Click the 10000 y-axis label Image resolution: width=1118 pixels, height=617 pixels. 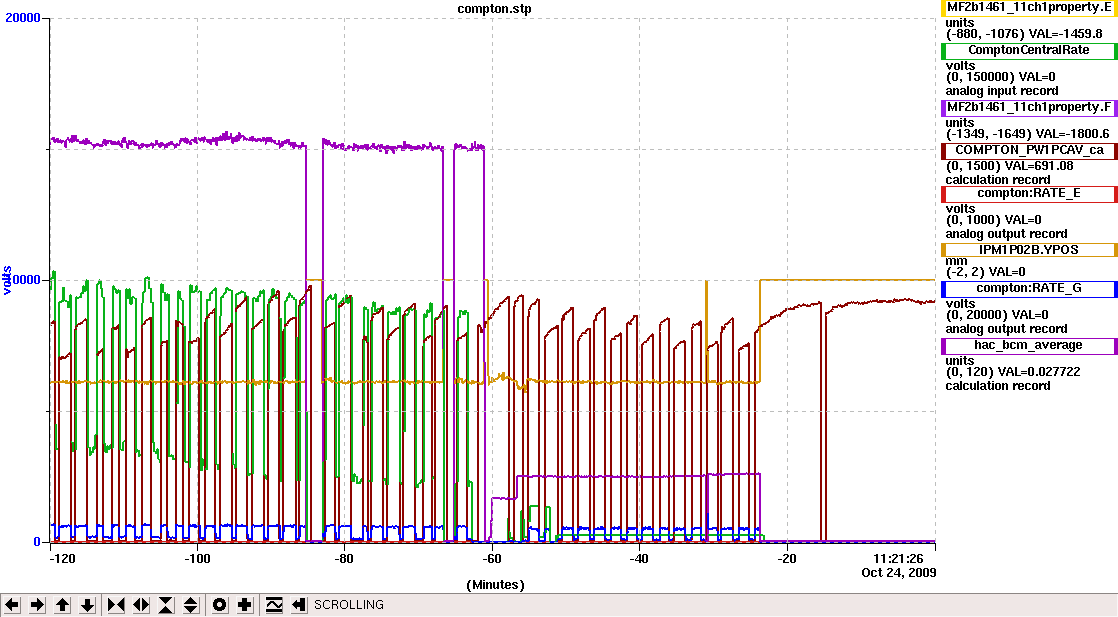pyautogui.click(x=23, y=280)
